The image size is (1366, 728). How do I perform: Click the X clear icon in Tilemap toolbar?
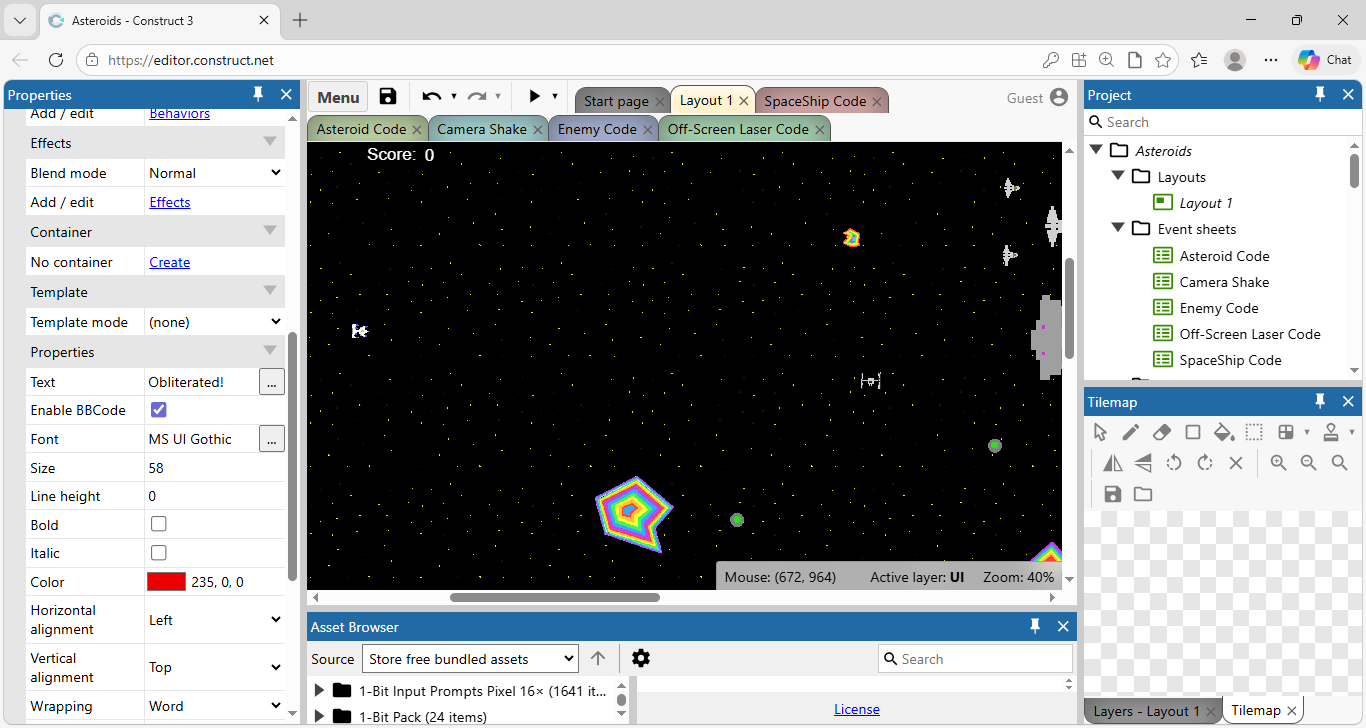(x=1236, y=463)
